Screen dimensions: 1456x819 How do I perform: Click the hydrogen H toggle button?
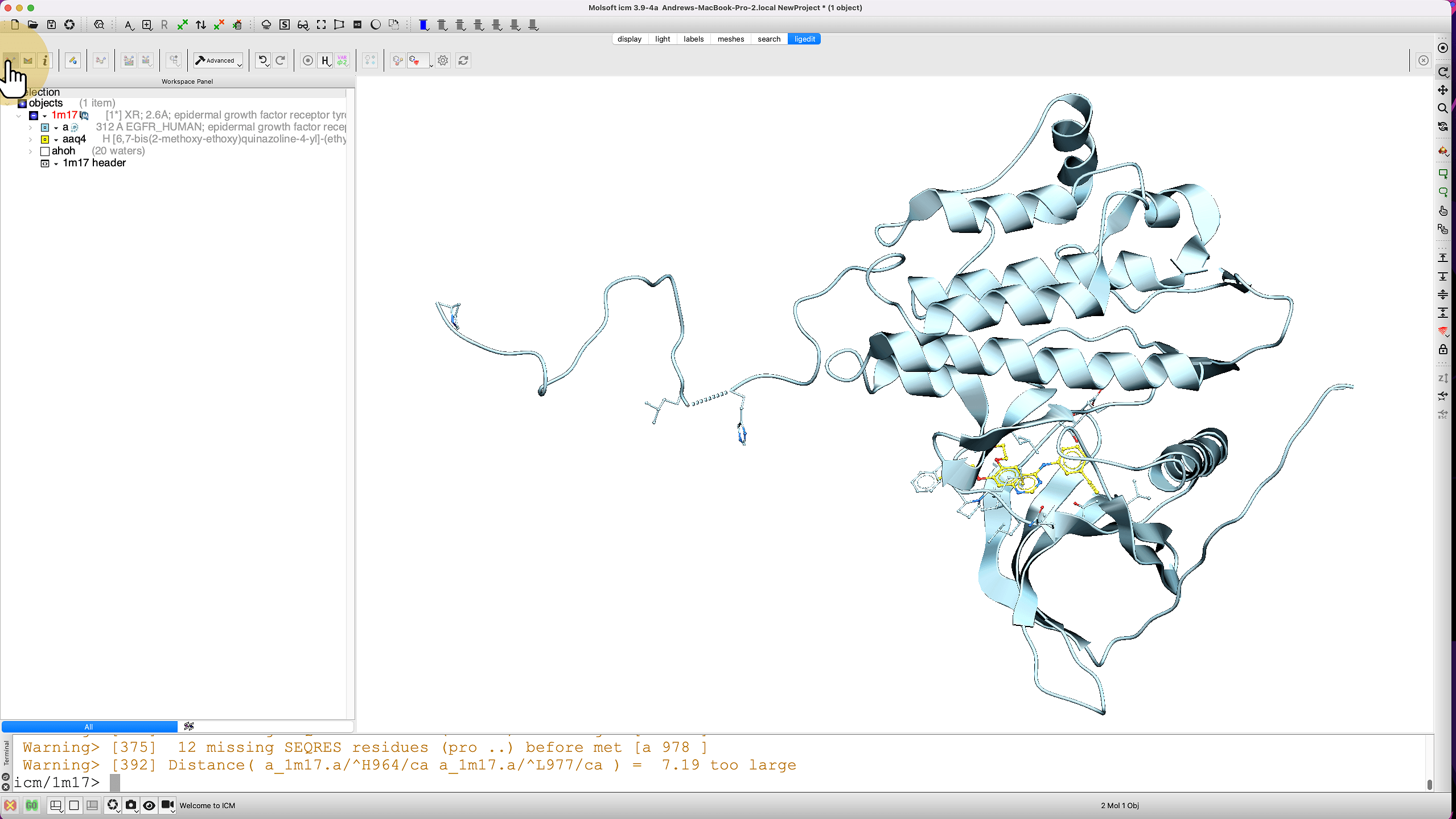(x=324, y=60)
